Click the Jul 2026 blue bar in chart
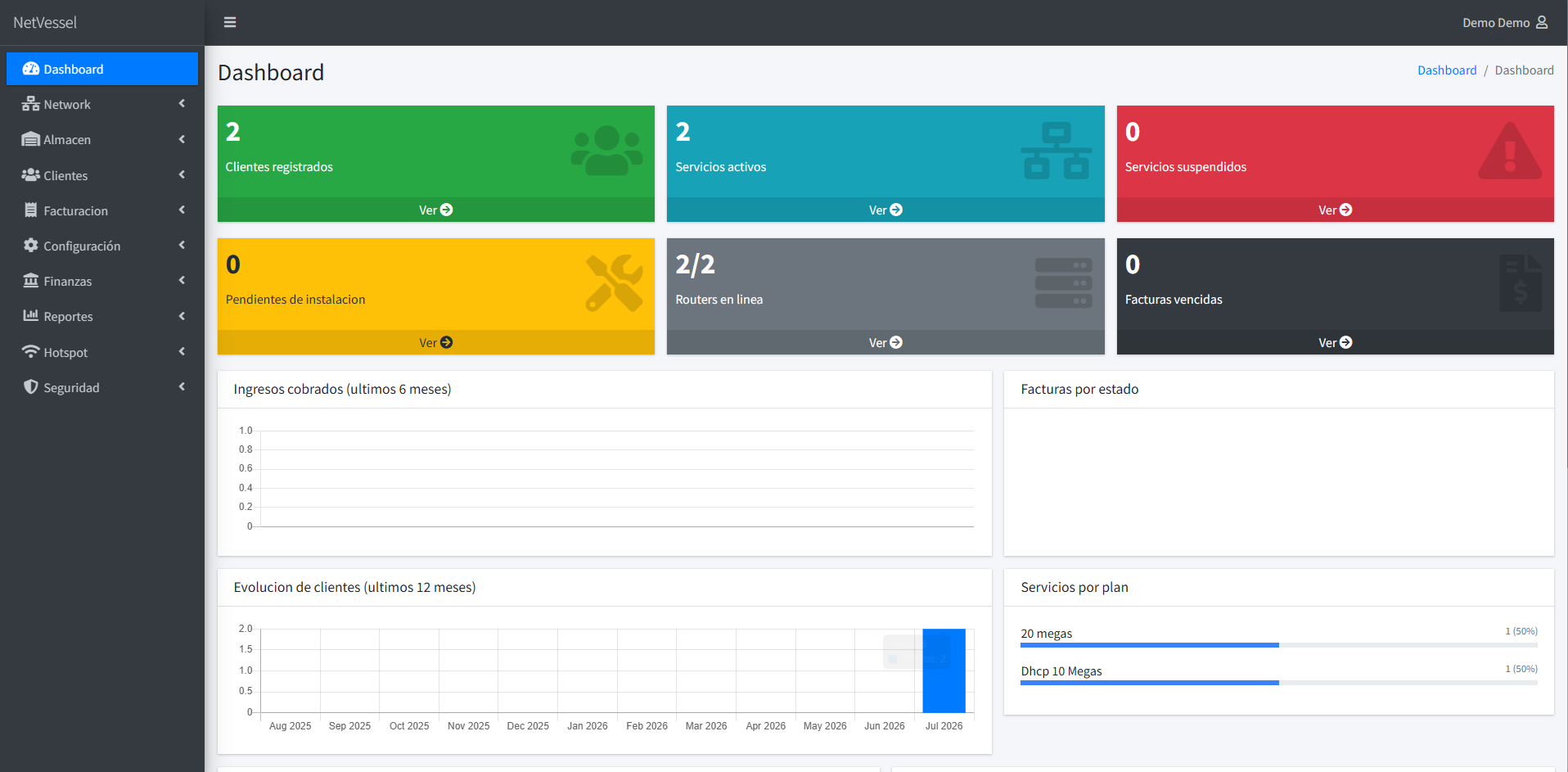The width and height of the screenshot is (1568, 772). pos(944,670)
